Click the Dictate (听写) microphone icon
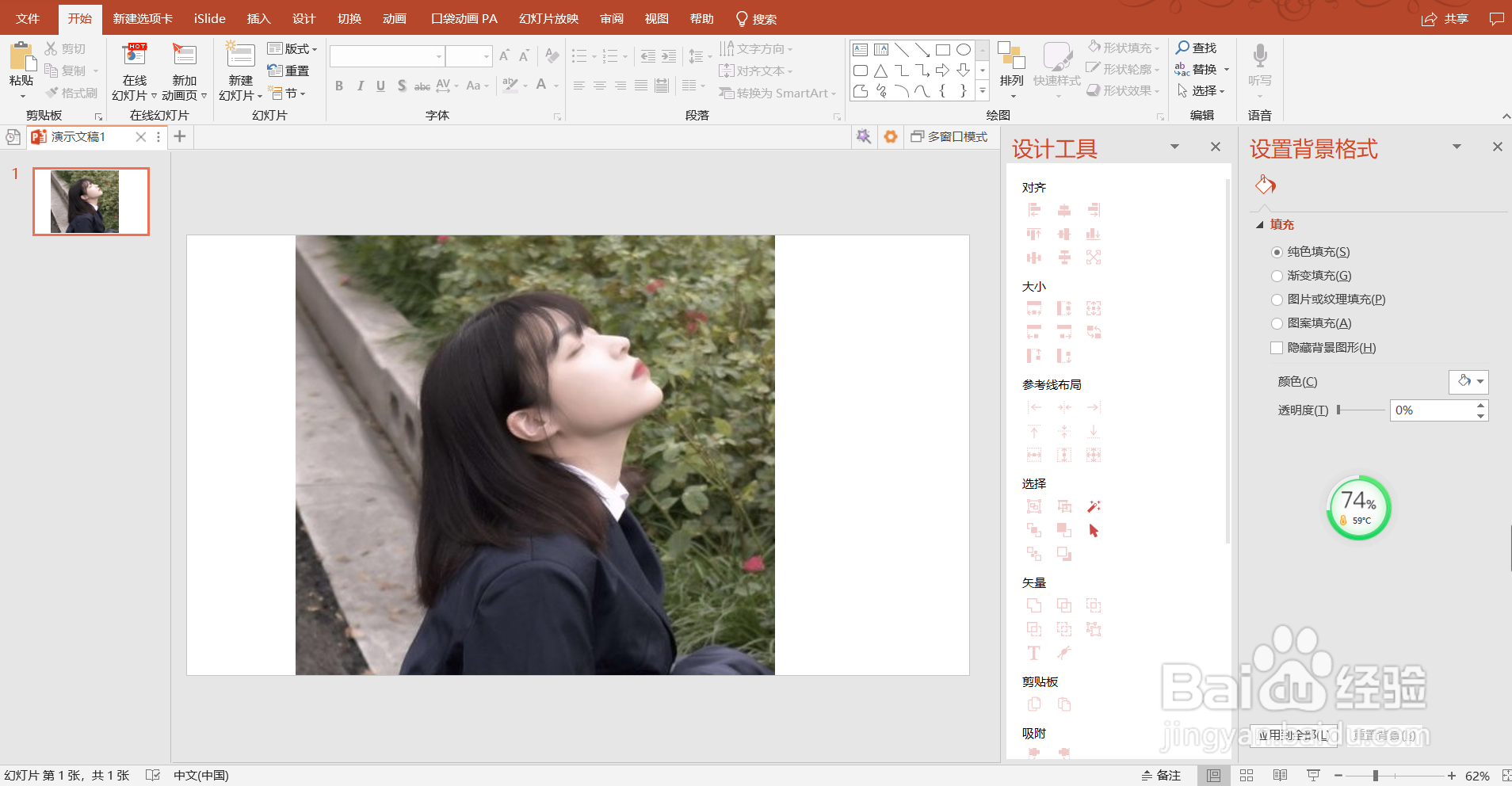 tap(1260, 57)
